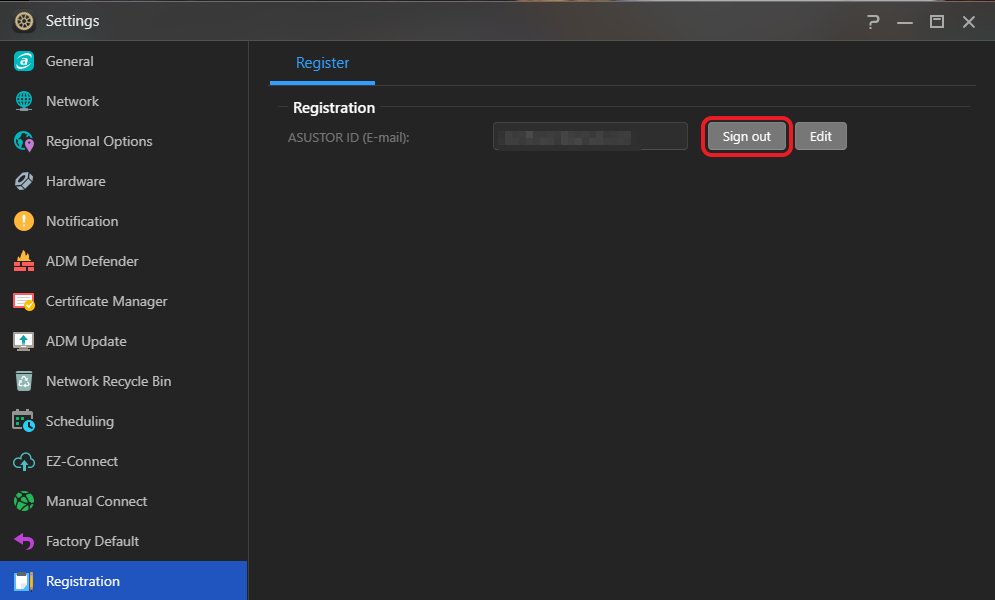Click the Network Recycle Bin icon

(24, 381)
